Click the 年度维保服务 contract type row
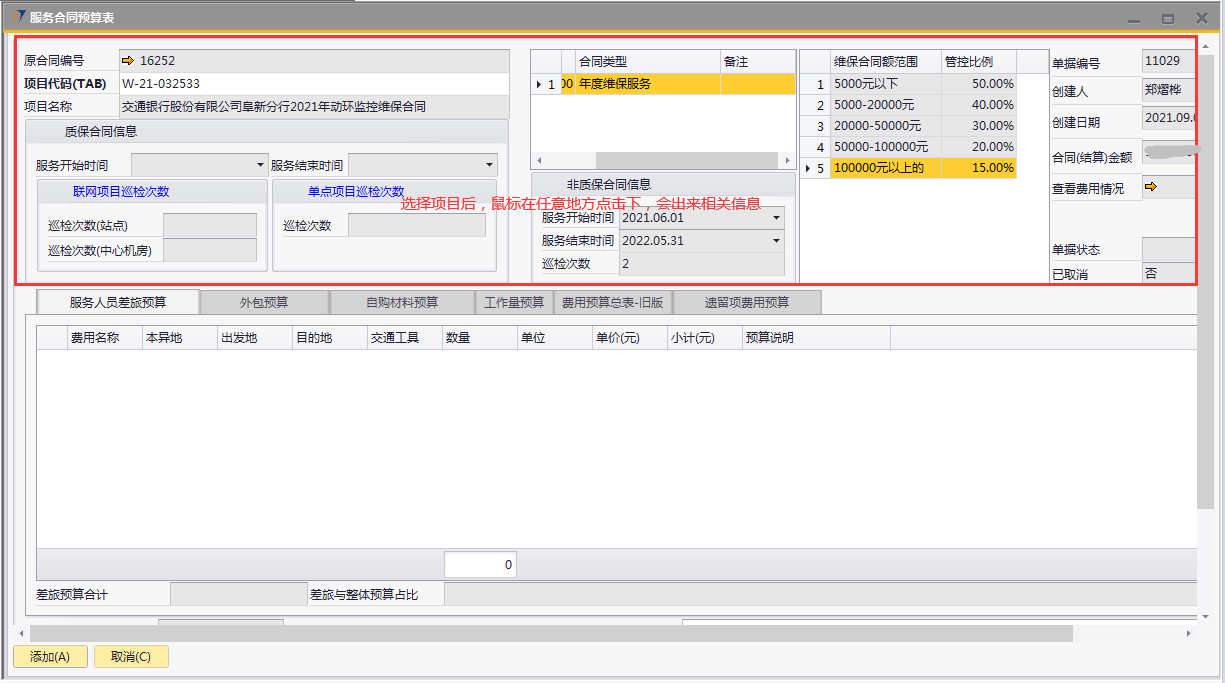 click(x=645, y=84)
